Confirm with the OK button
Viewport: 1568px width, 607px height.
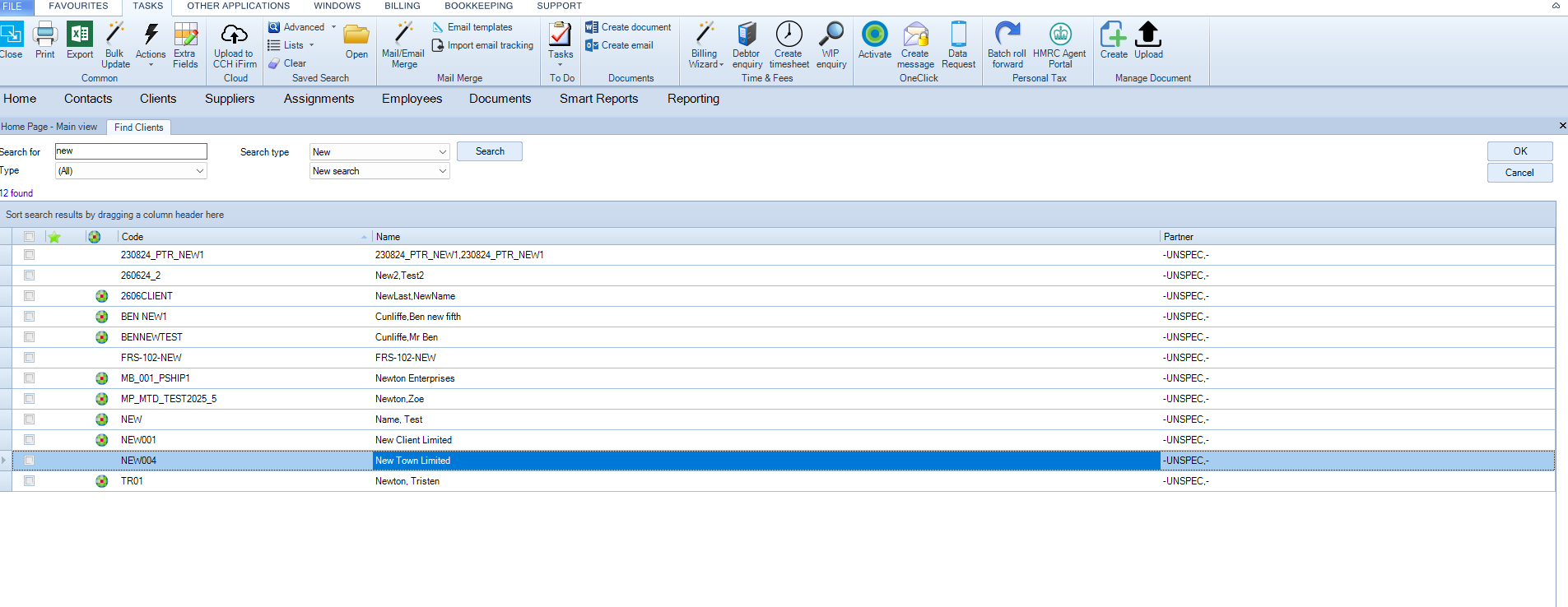click(1519, 151)
